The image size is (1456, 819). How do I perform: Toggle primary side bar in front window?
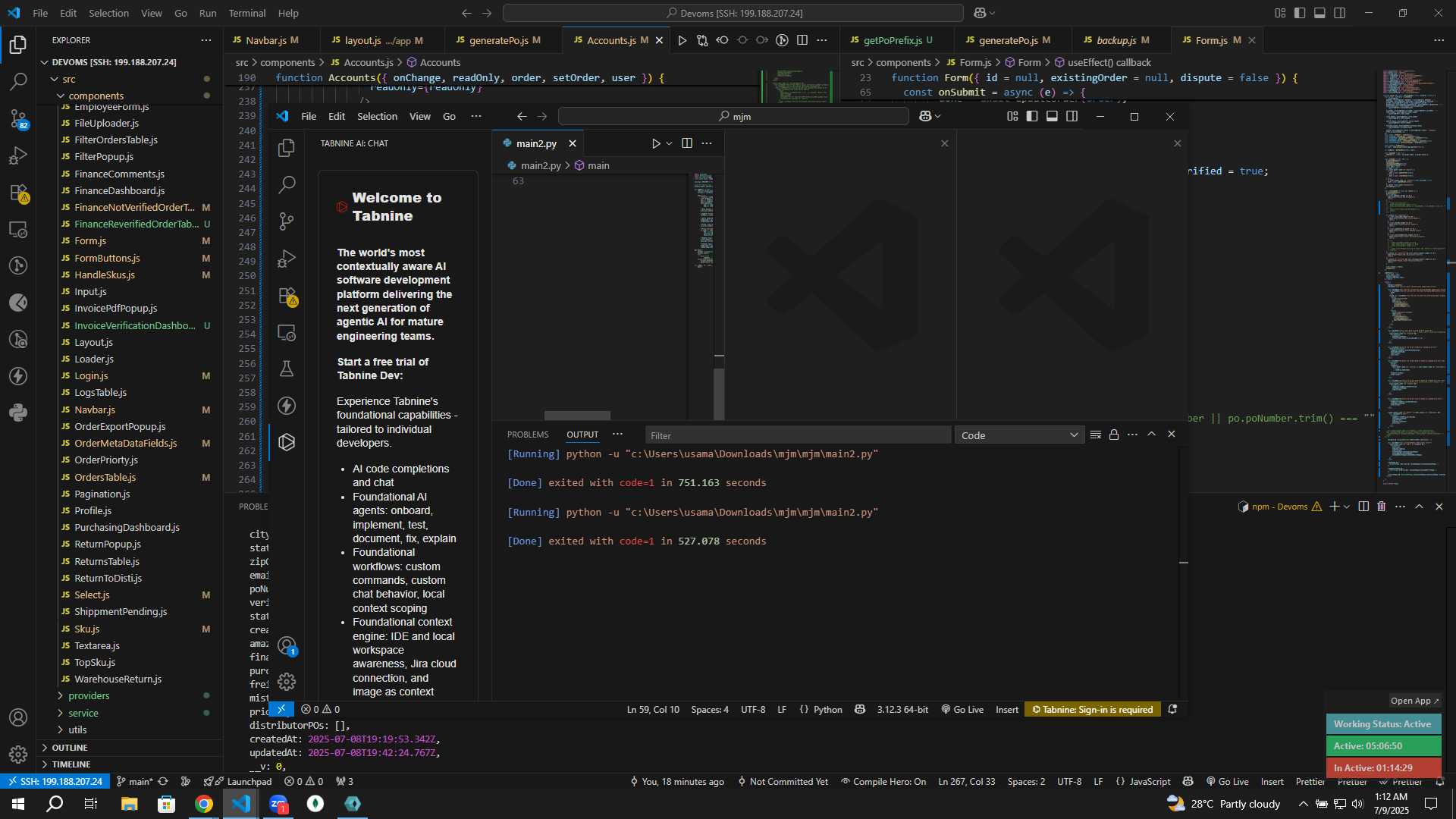point(1032,116)
